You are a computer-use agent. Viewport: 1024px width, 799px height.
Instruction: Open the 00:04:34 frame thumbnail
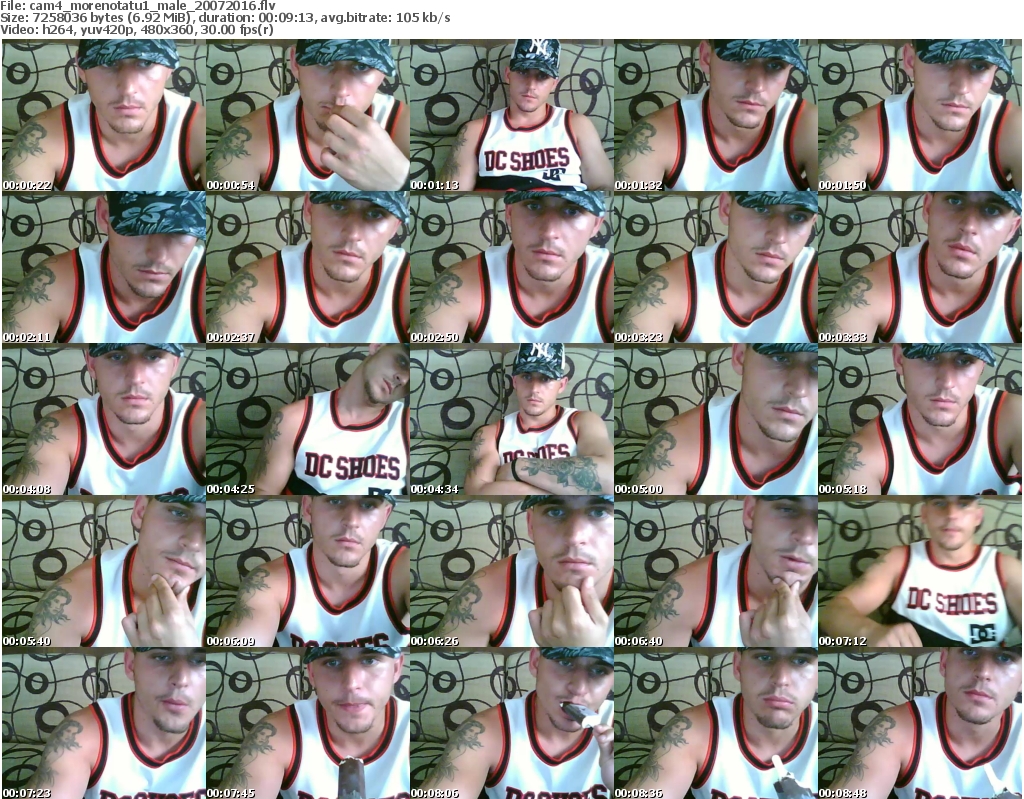click(511, 419)
